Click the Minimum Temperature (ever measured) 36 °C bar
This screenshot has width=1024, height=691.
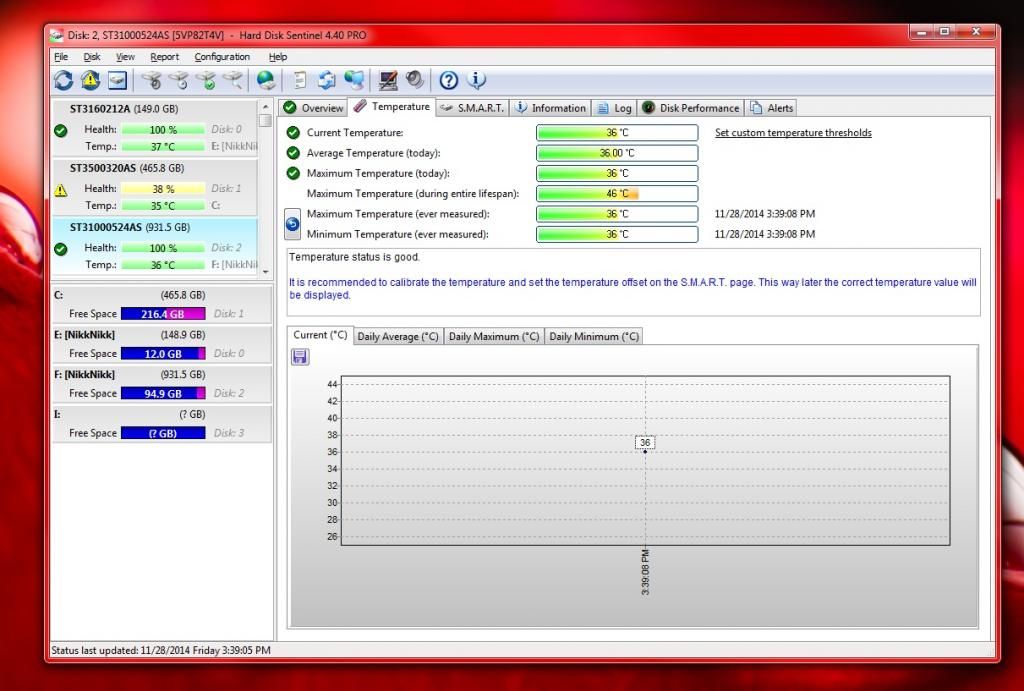point(616,234)
